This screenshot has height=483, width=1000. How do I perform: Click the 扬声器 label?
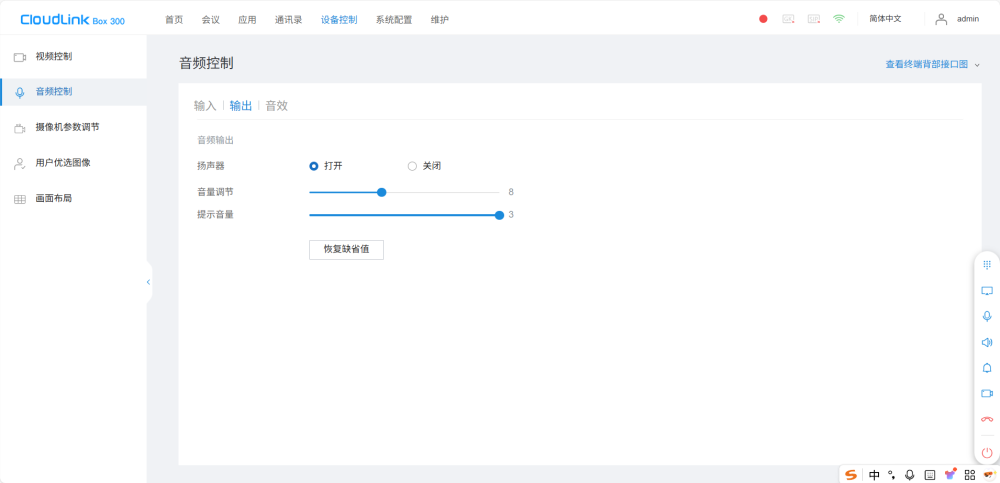click(x=211, y=167)
